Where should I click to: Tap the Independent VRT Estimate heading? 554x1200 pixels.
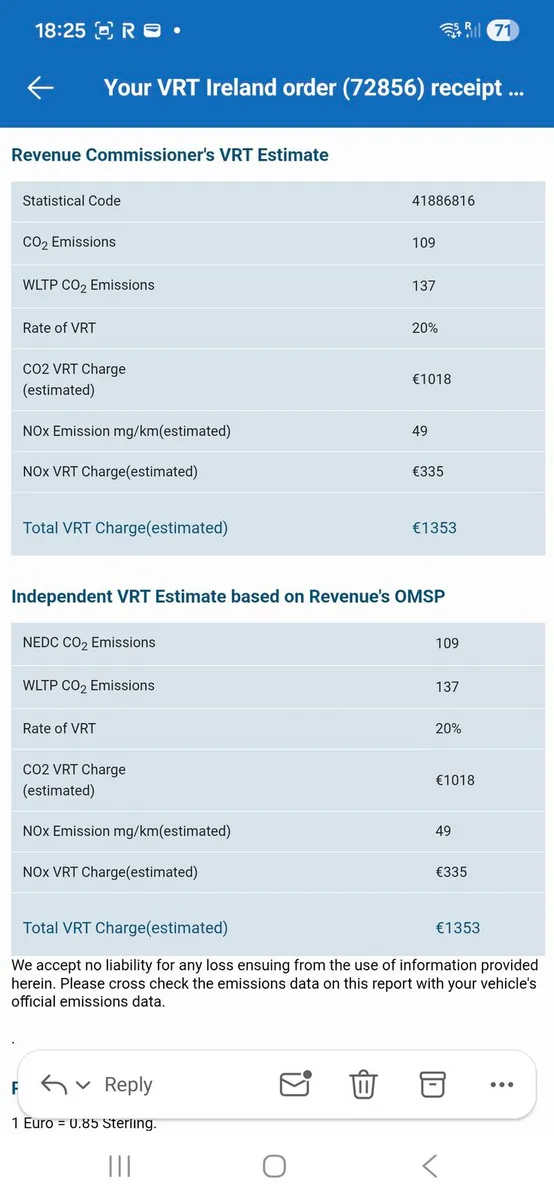click(228, 596)
